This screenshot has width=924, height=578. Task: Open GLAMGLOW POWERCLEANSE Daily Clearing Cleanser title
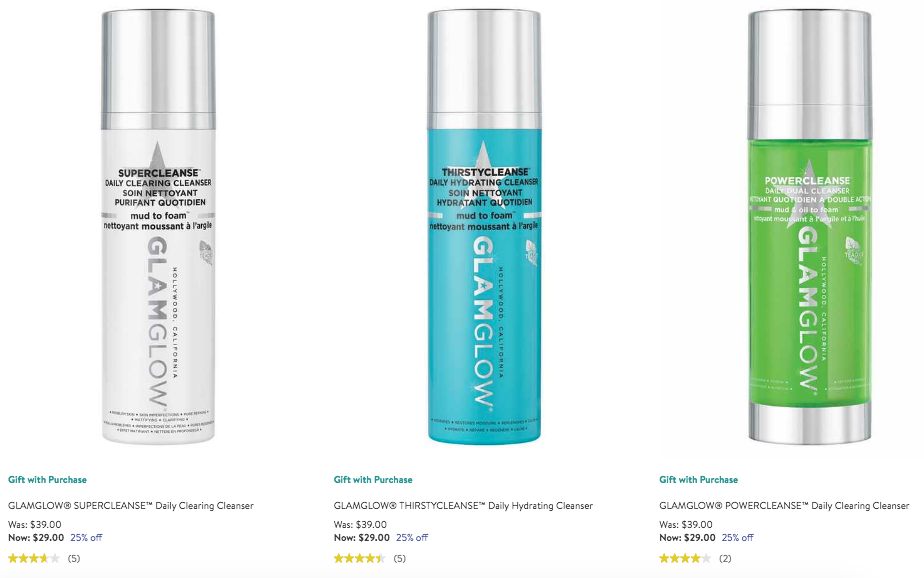(784, 506)
